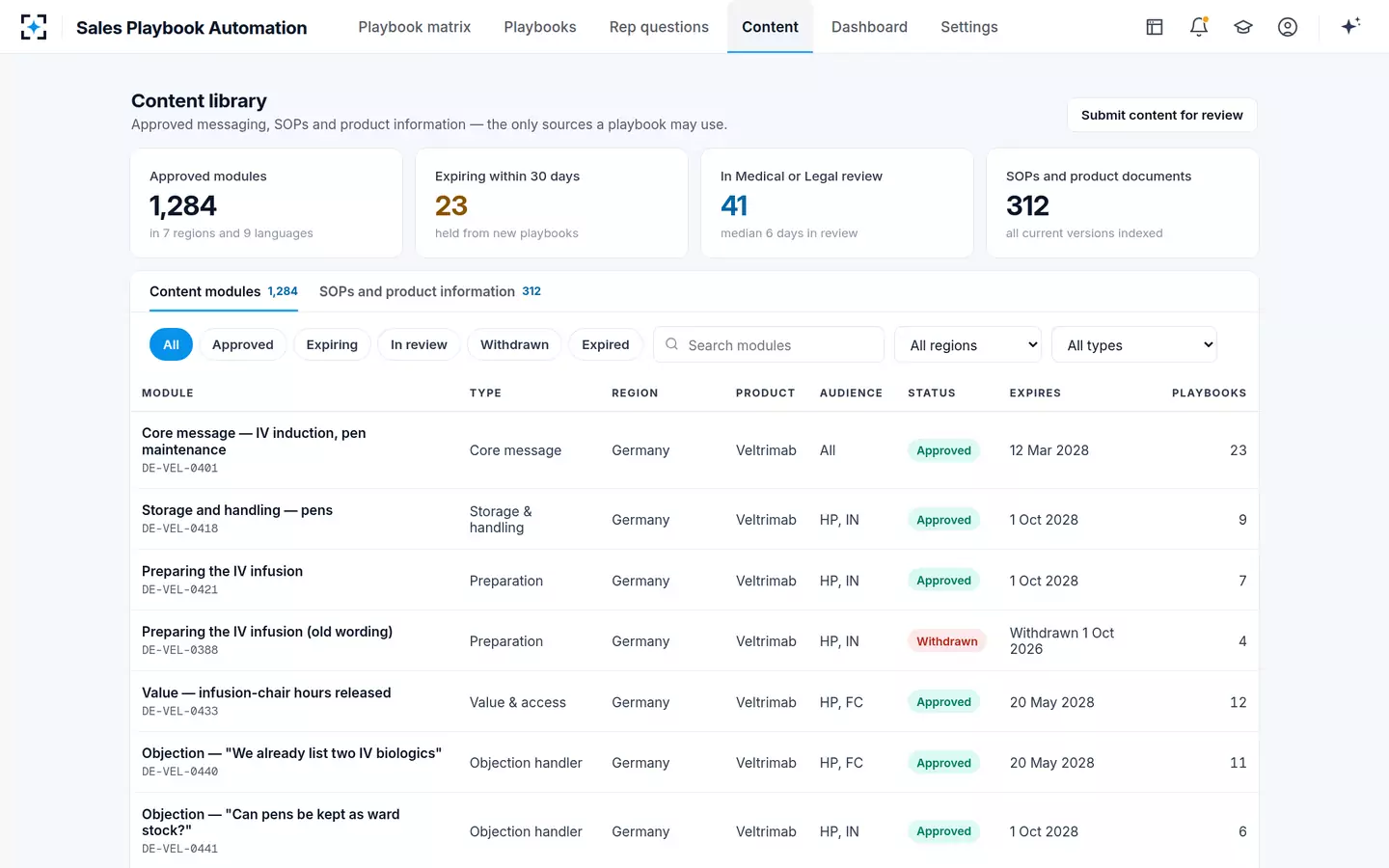
Task: Select the Content modules tab
Action: tap(224, 291)
